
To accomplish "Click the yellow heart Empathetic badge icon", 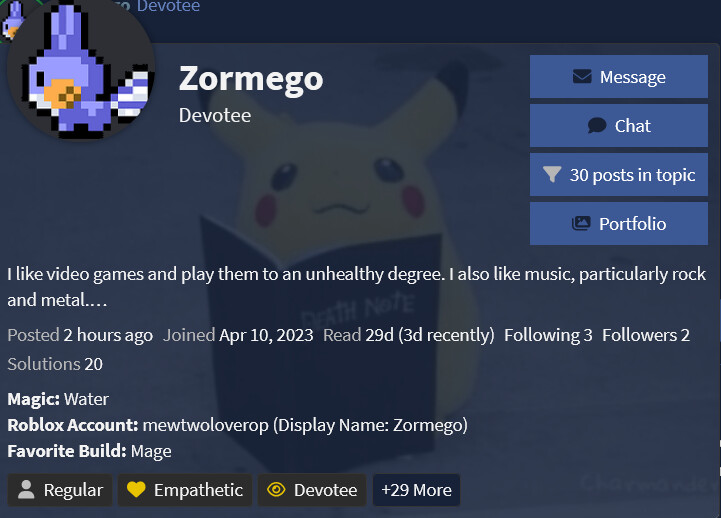I will (x=136, y=490).
